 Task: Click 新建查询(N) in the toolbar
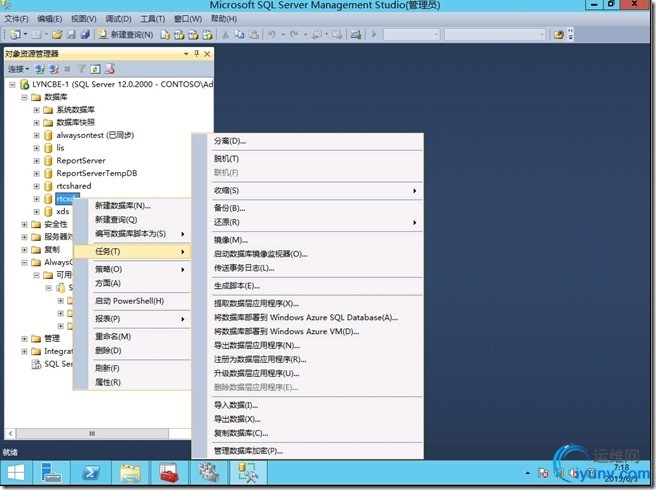pyautogui.click(x=126, y=34)
